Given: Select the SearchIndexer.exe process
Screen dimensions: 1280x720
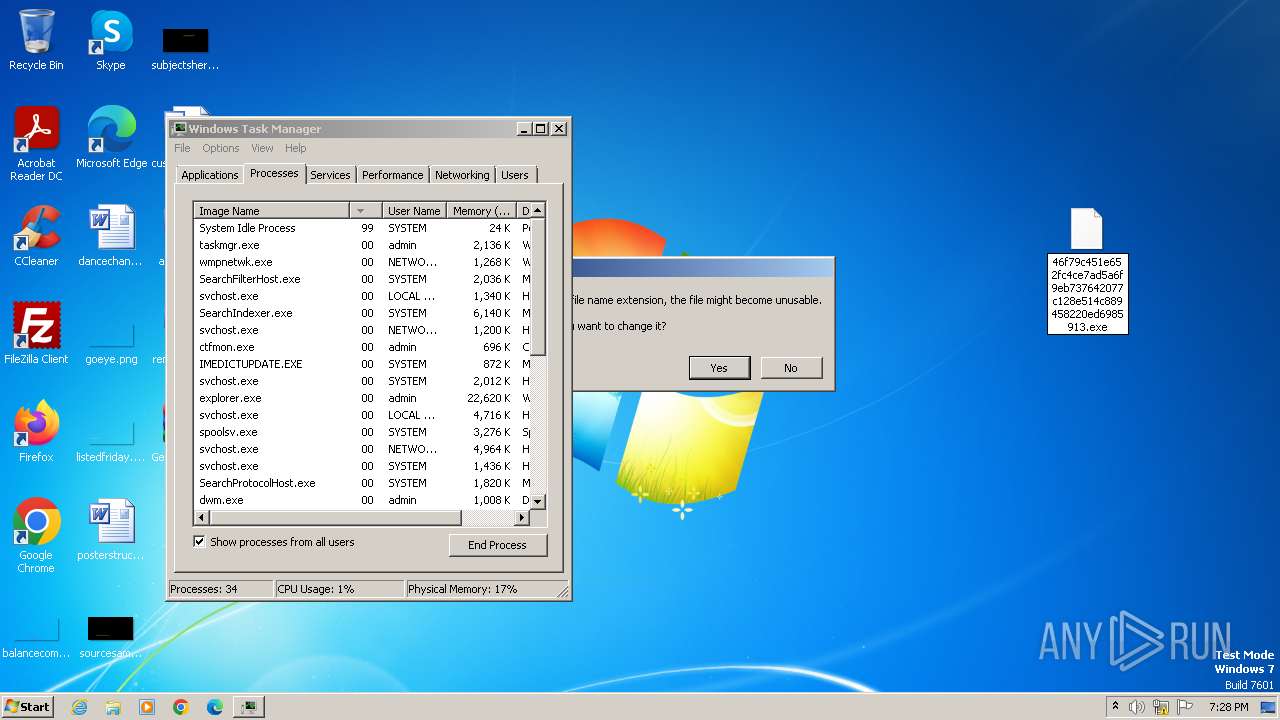Looking at the screenshot, I should coord(361,313).
